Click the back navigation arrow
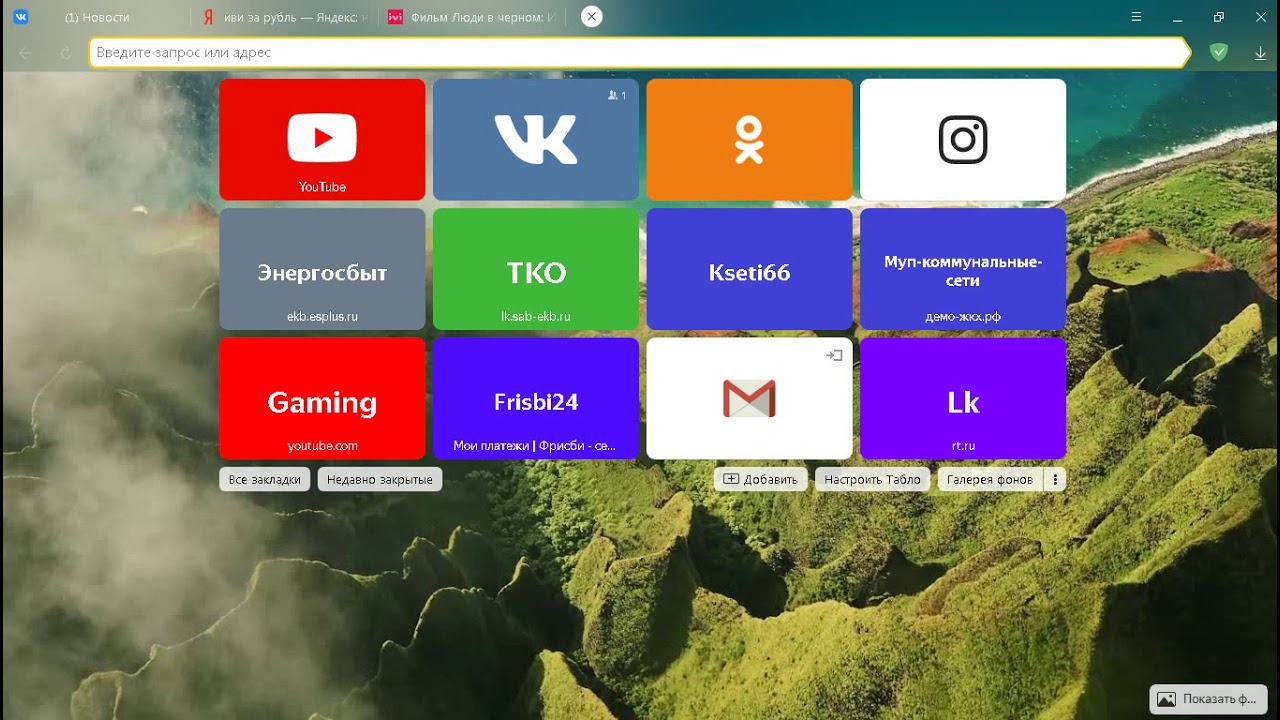The height and width of the screenshot is (720, 1280). pos(26,53)
